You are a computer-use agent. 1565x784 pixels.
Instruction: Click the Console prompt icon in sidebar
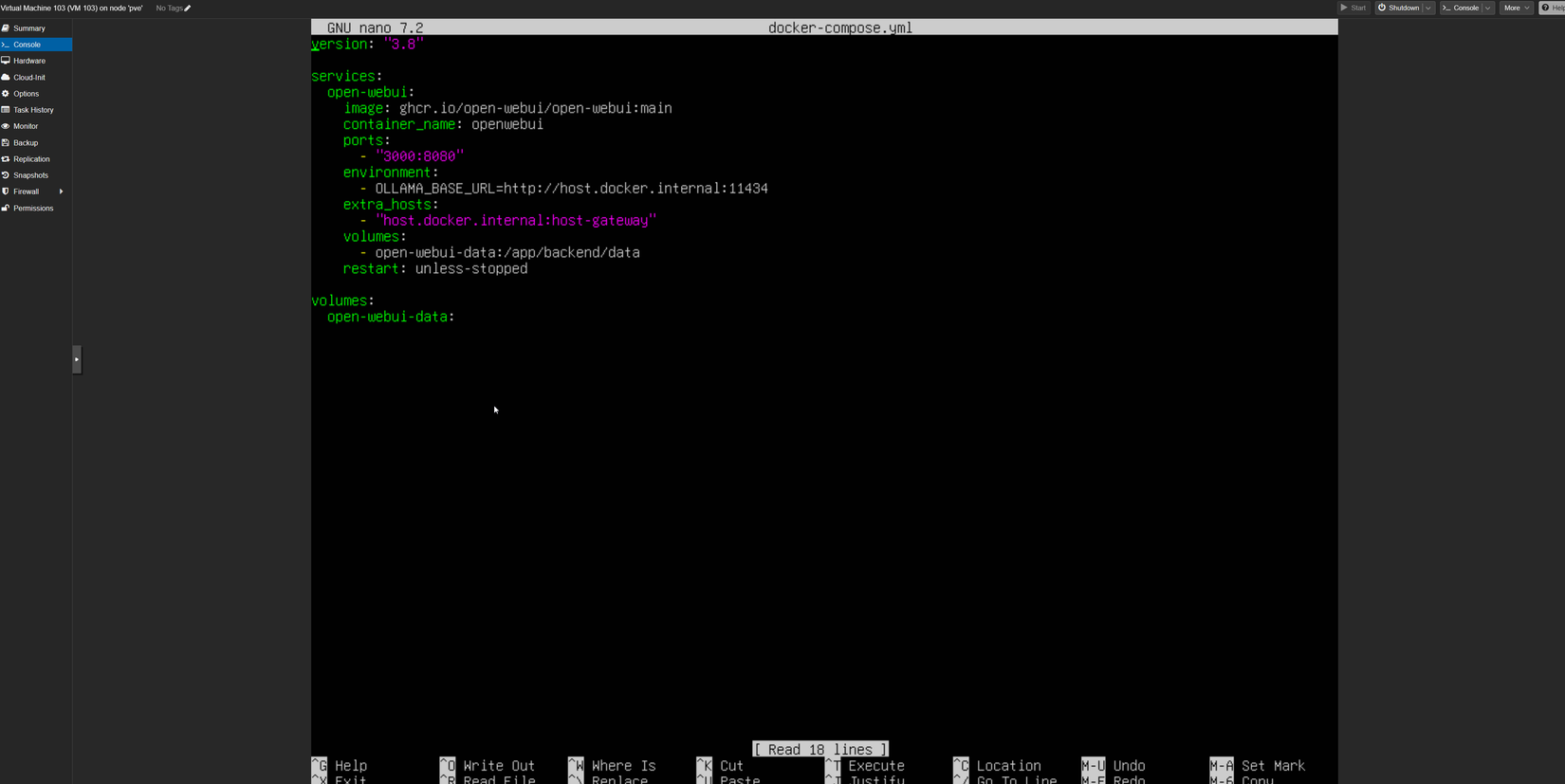tap(6, 45)
